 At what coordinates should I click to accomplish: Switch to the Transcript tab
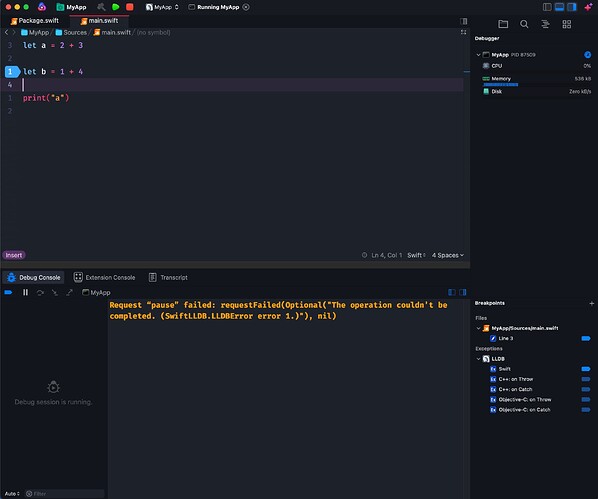[168, 277]
